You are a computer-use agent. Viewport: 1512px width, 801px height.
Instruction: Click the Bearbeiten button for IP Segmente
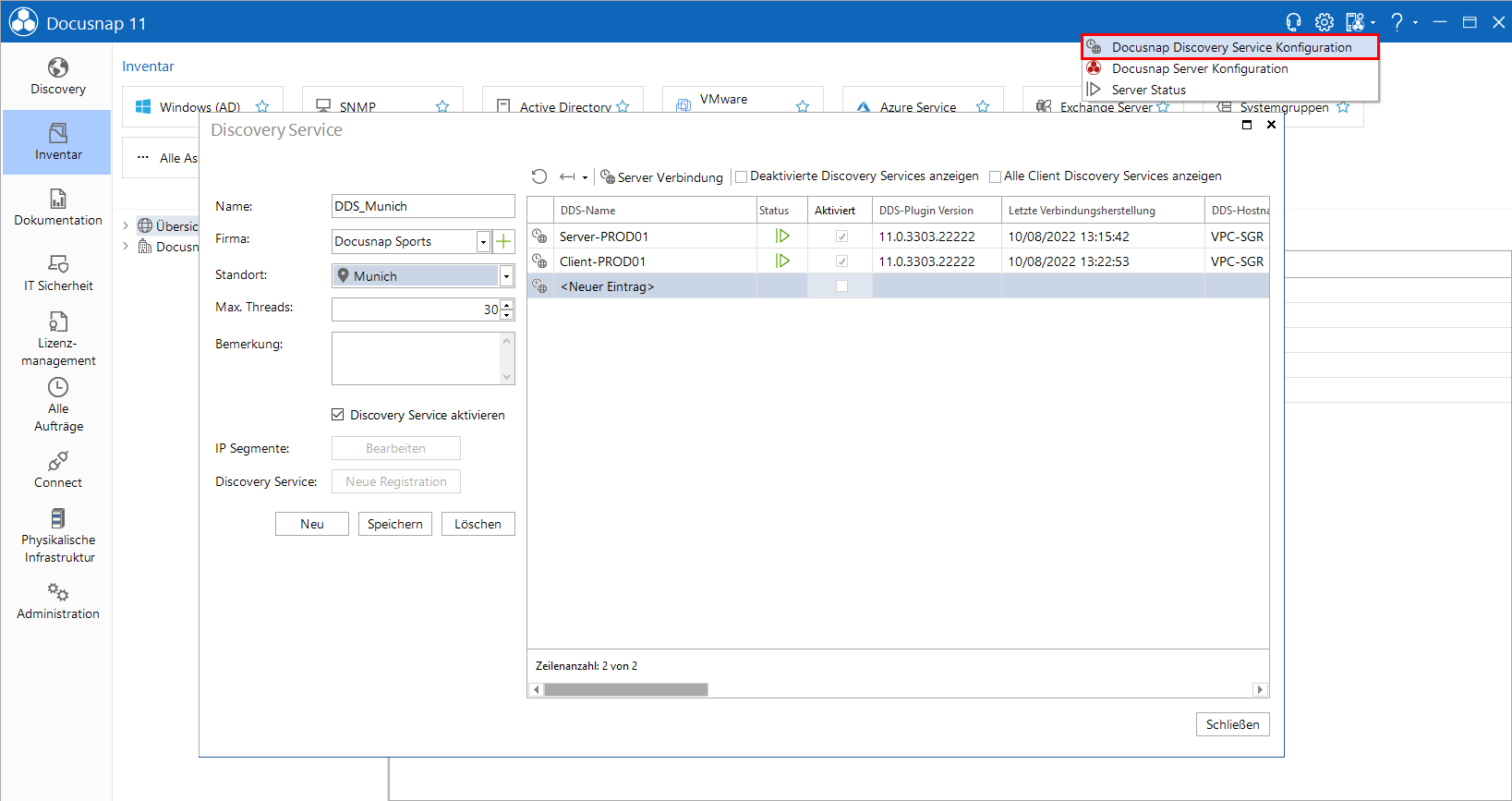396,448
